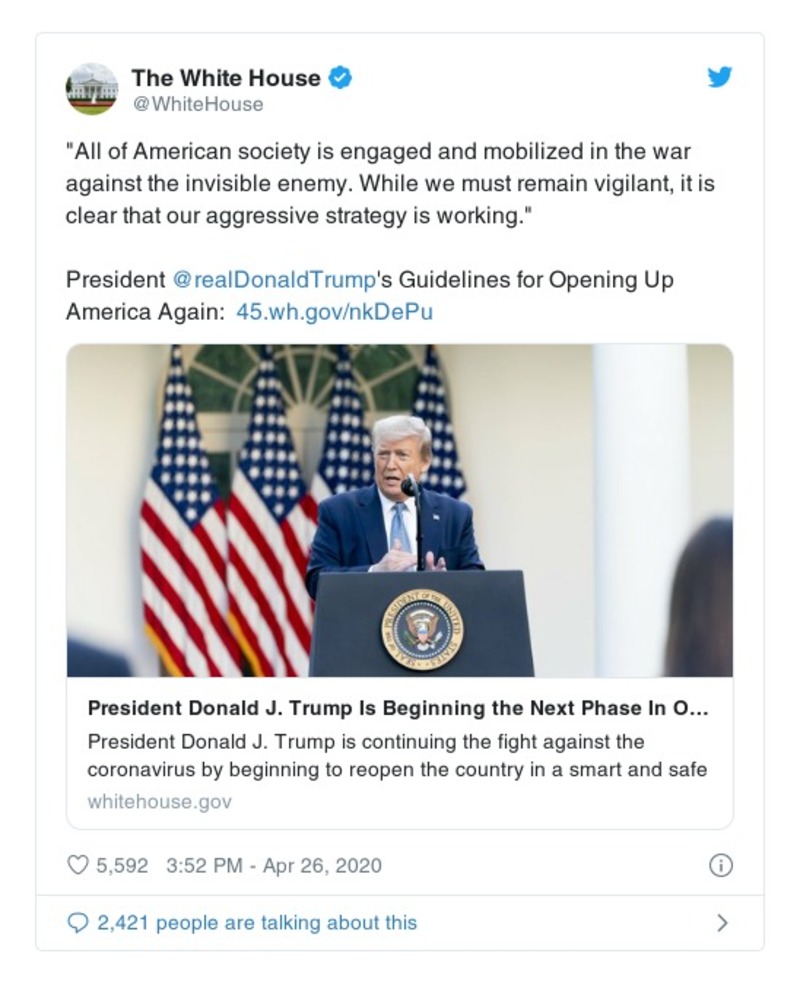Click the blue verified checkmark badge
Image resolution: width=800 pixels, height=982 pixels.
pyautogui.click(x=340, y=76)
